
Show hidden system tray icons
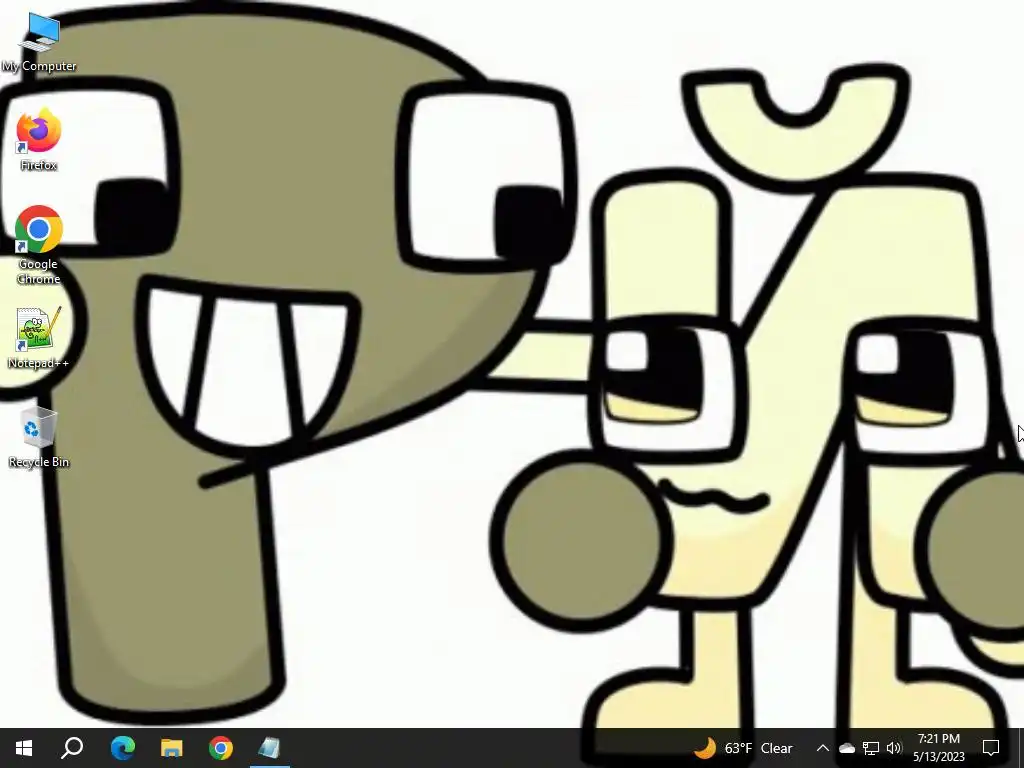pos(822,748)
